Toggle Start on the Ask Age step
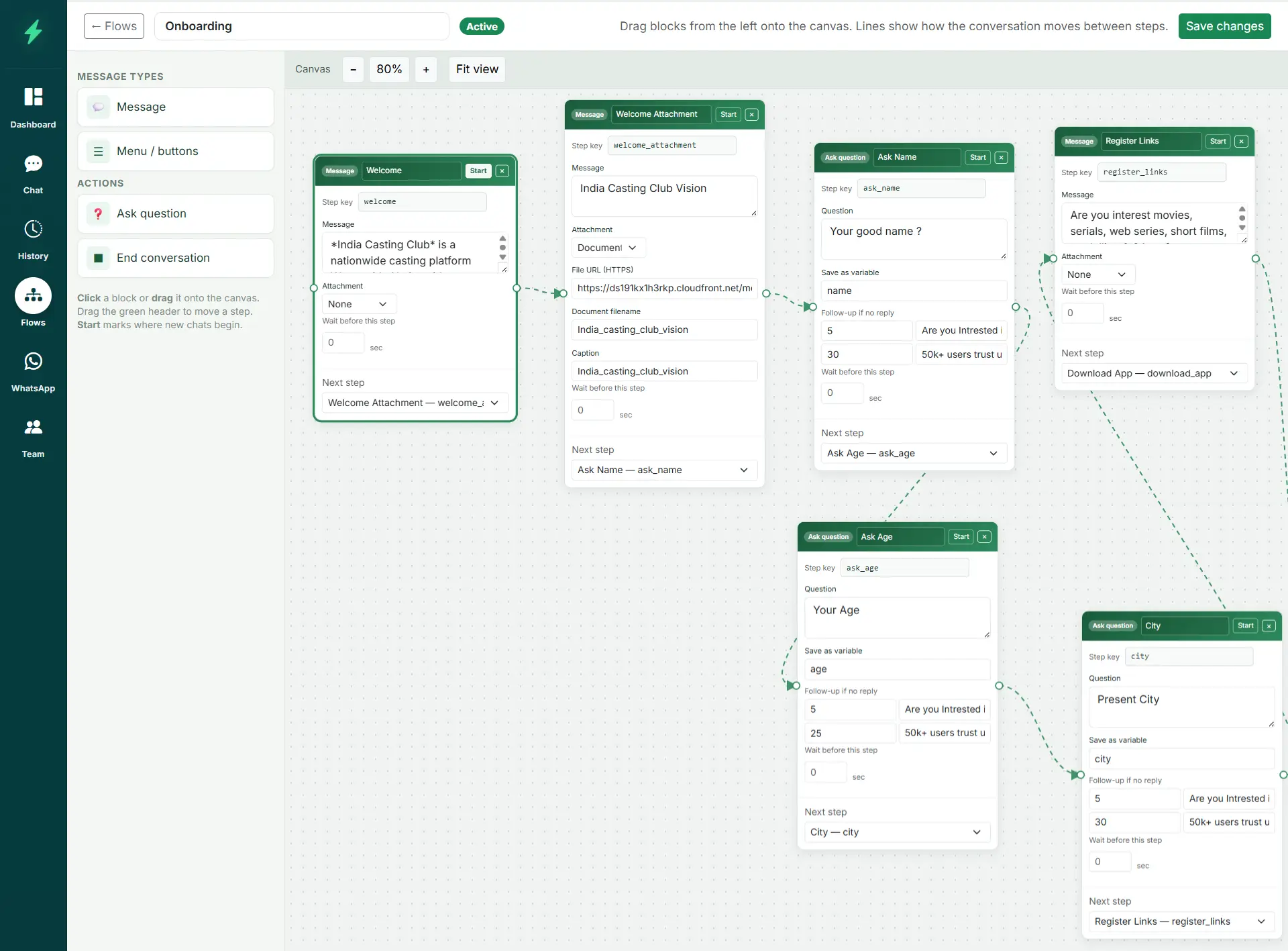1288x951 pixels. tap(961, 537)
